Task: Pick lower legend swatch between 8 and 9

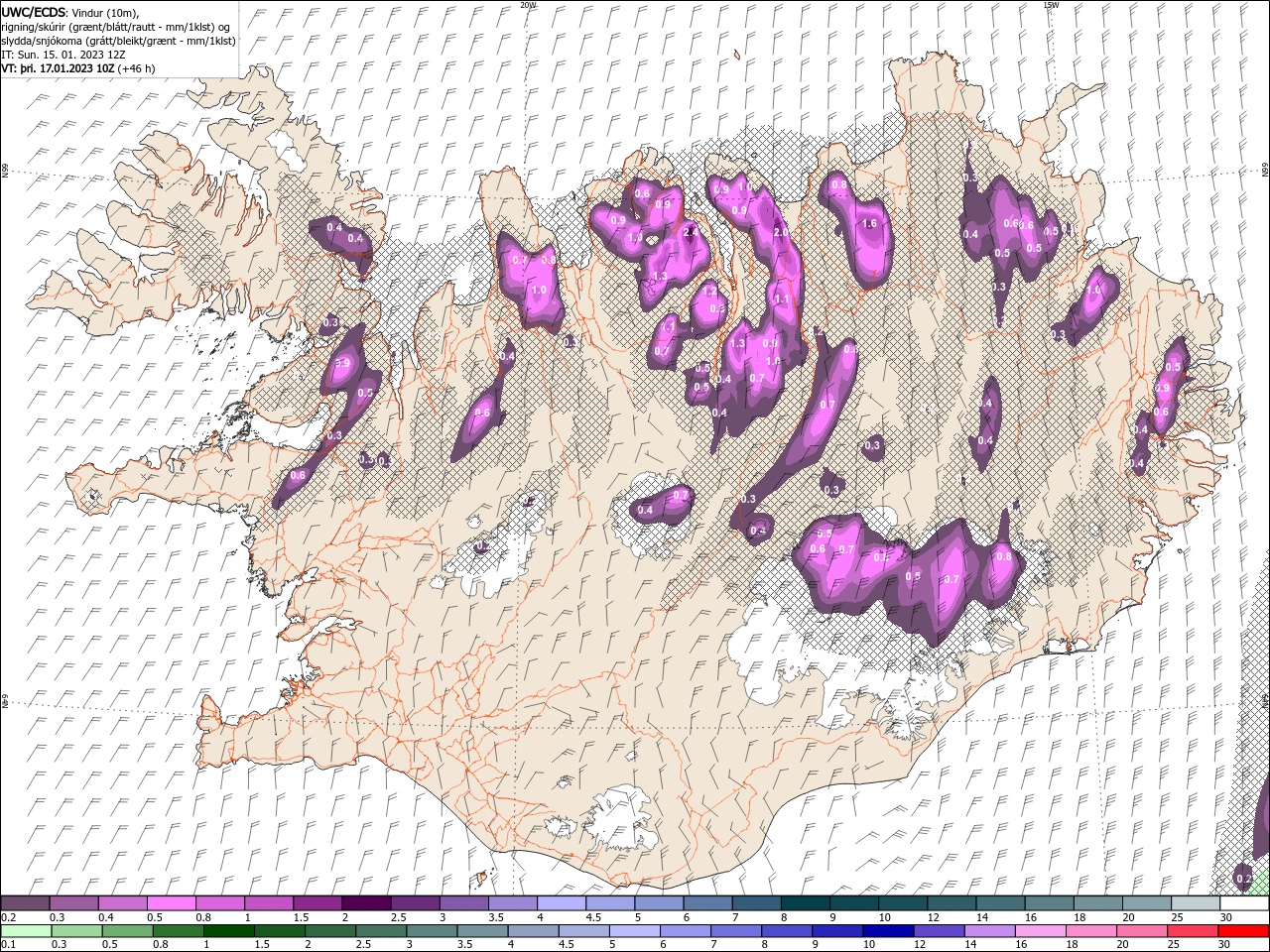Action: (788, 931)
